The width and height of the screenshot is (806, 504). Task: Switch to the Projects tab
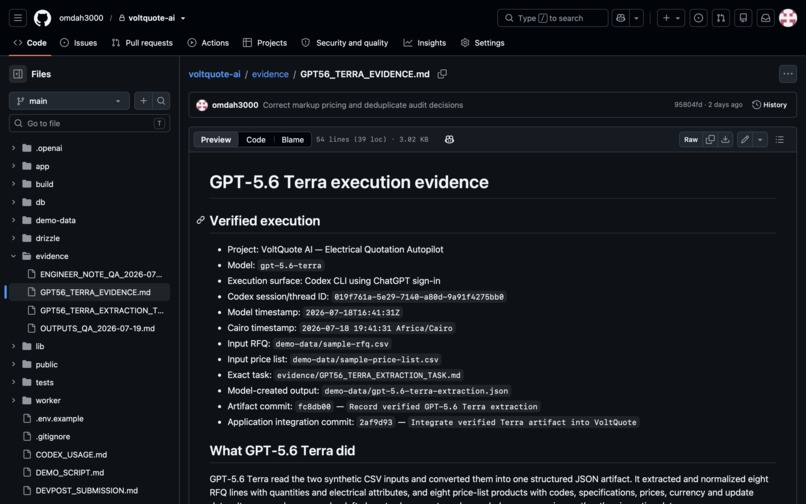tap(265, 43)
